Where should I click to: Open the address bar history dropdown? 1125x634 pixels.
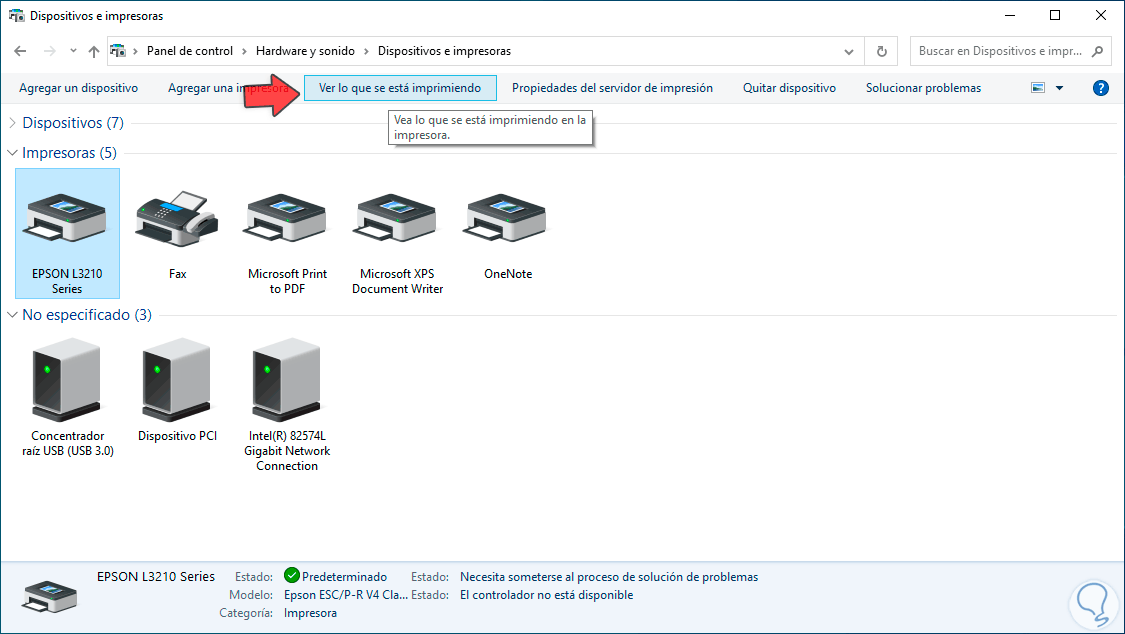[849, 52]
